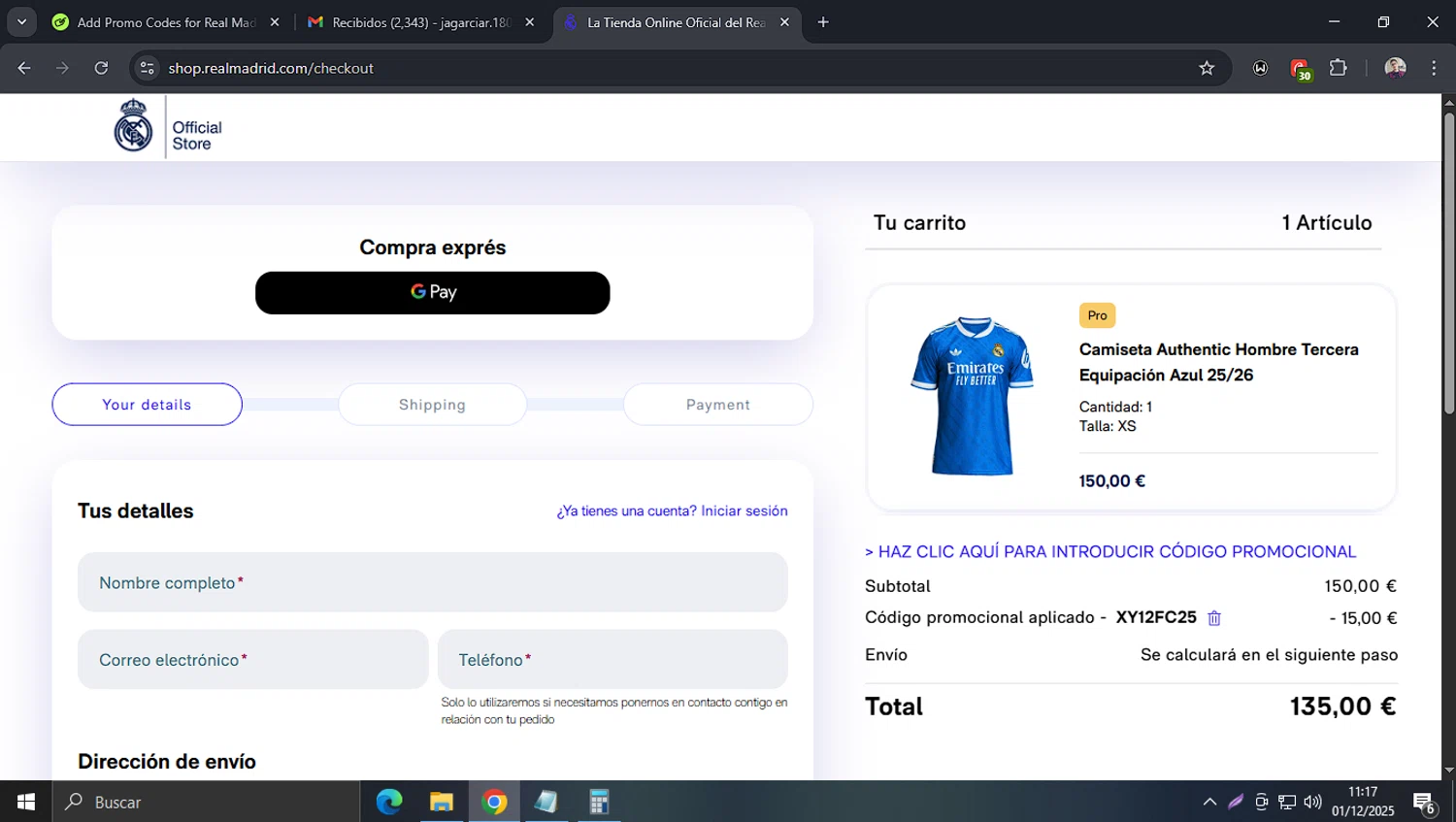1456x822 pixels.
Task: Open the notepad-style taskbar app icon
Action: point(546,803)
